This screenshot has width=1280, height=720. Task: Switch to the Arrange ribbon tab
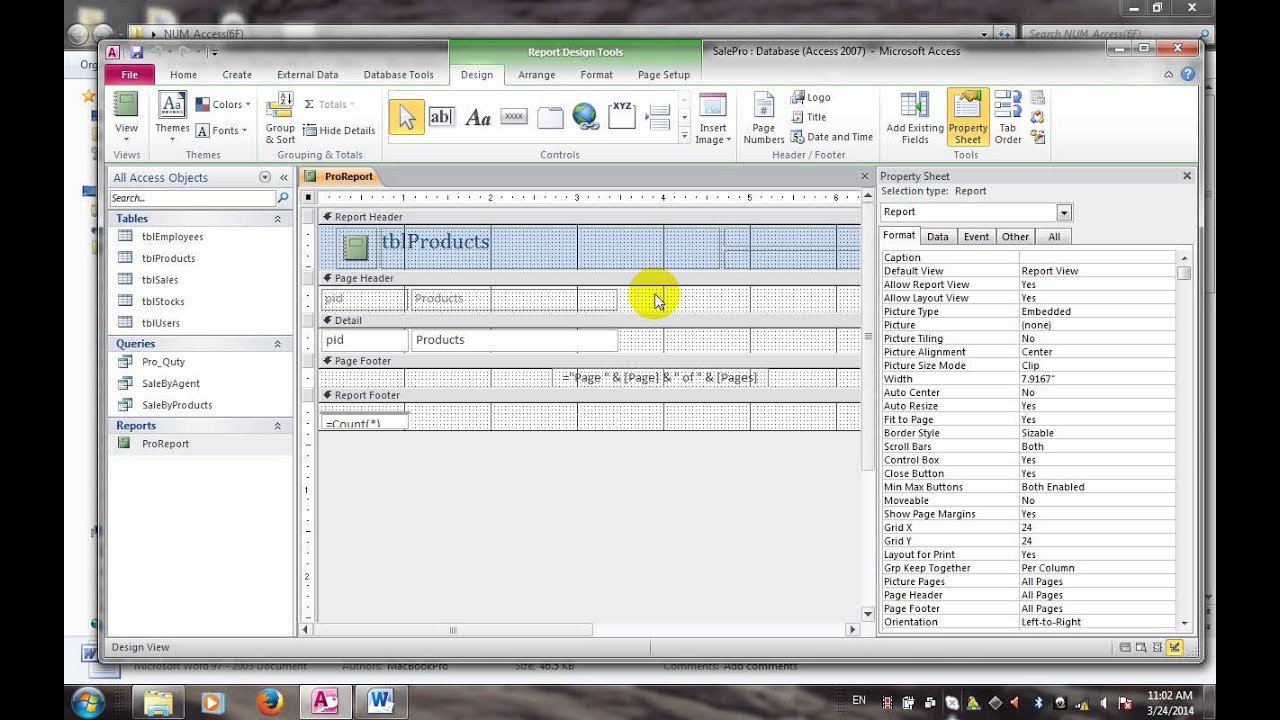point(536,74)
